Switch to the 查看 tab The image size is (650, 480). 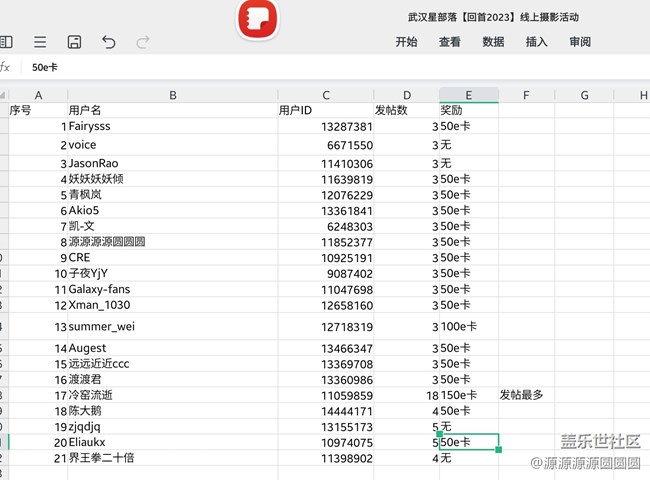point(450,42)
